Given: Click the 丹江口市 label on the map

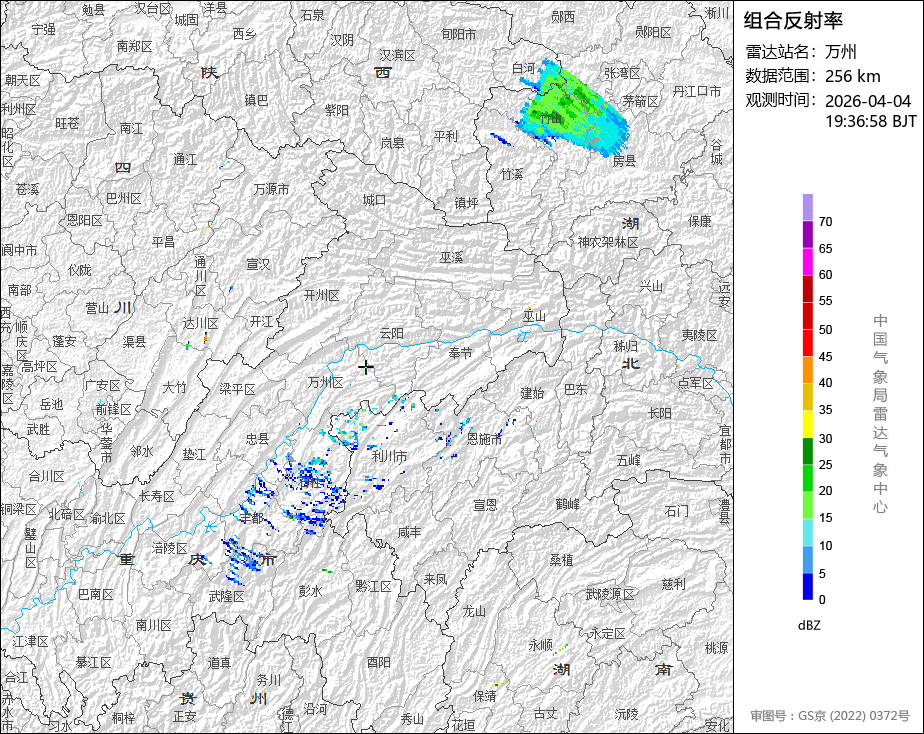Looking at the screenshot, I should (697, 91).
